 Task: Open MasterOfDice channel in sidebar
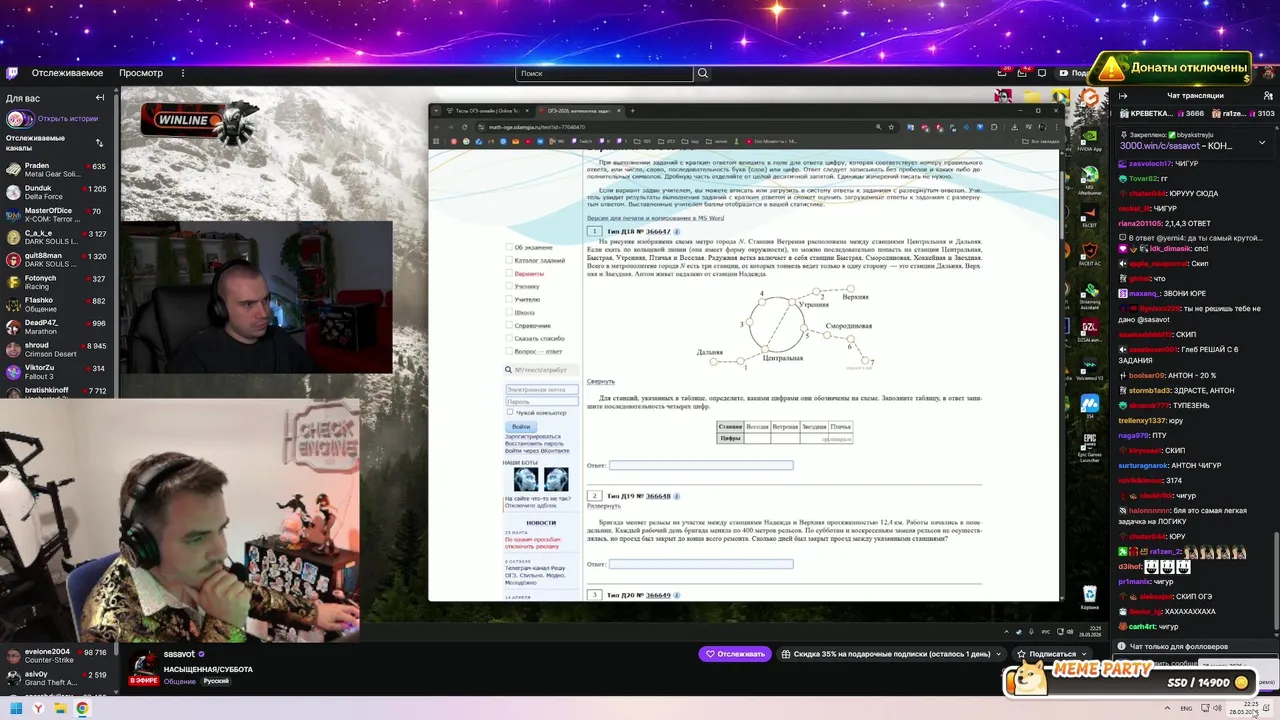tap(57, 214)
